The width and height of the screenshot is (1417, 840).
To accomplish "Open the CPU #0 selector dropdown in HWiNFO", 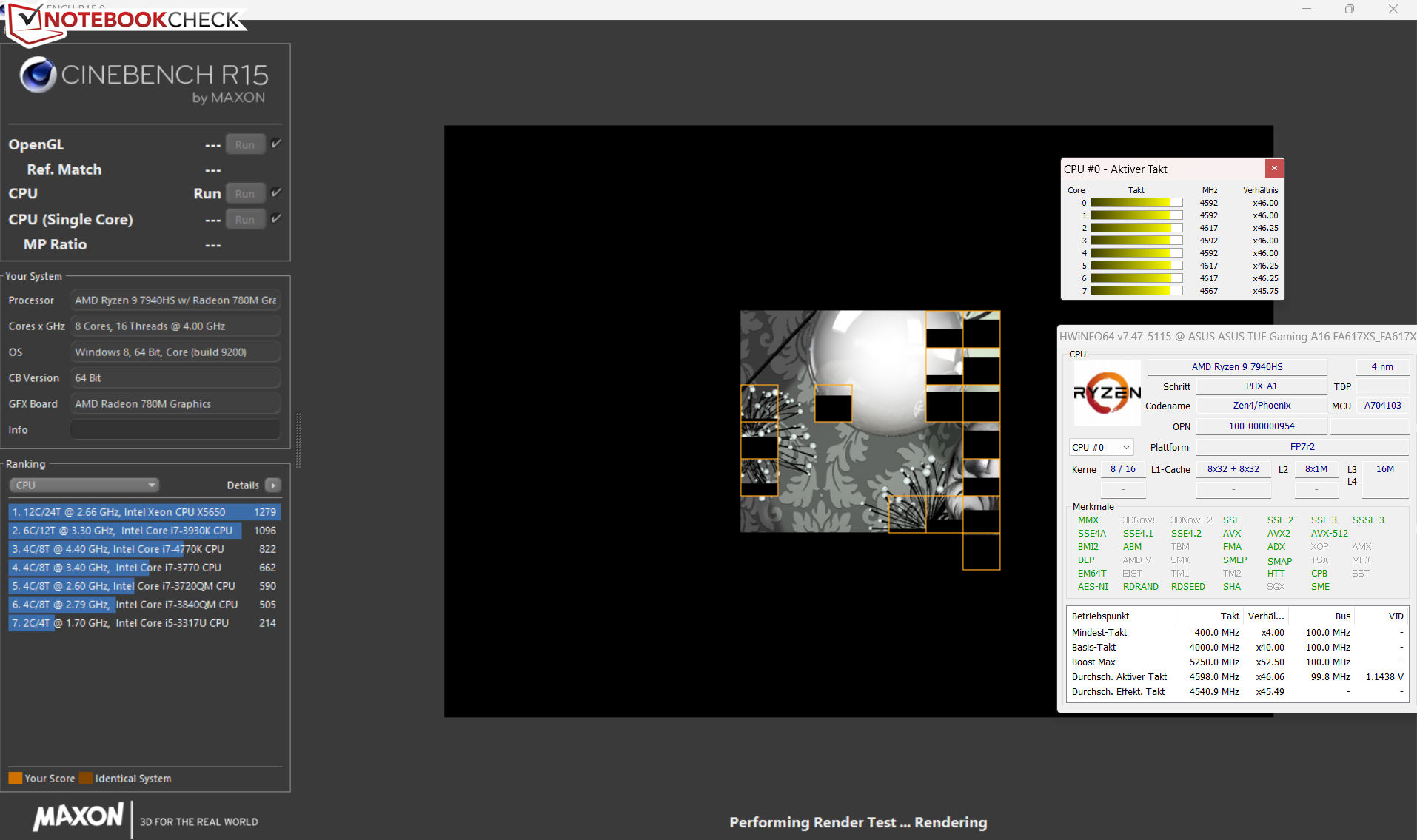I will coord(1101,448).
